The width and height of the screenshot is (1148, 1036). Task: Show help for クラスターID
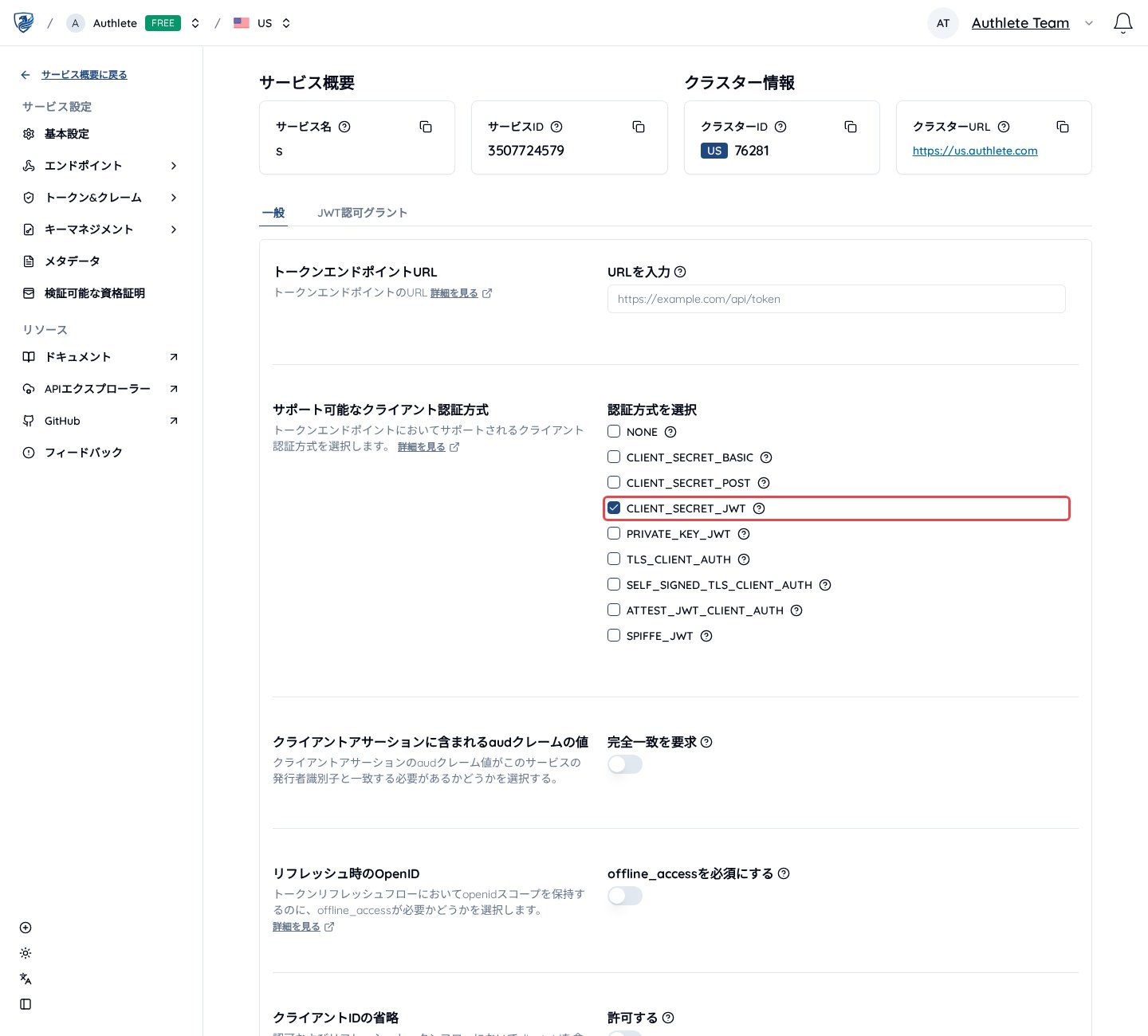tap(780, 127)
